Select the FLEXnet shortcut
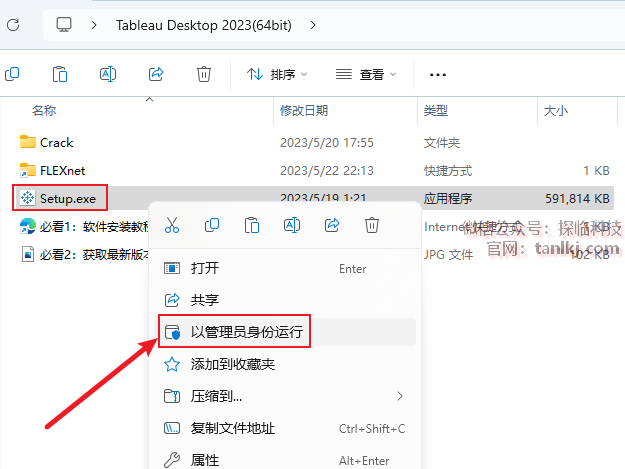 pyautogui.click(x=62, y=171)
